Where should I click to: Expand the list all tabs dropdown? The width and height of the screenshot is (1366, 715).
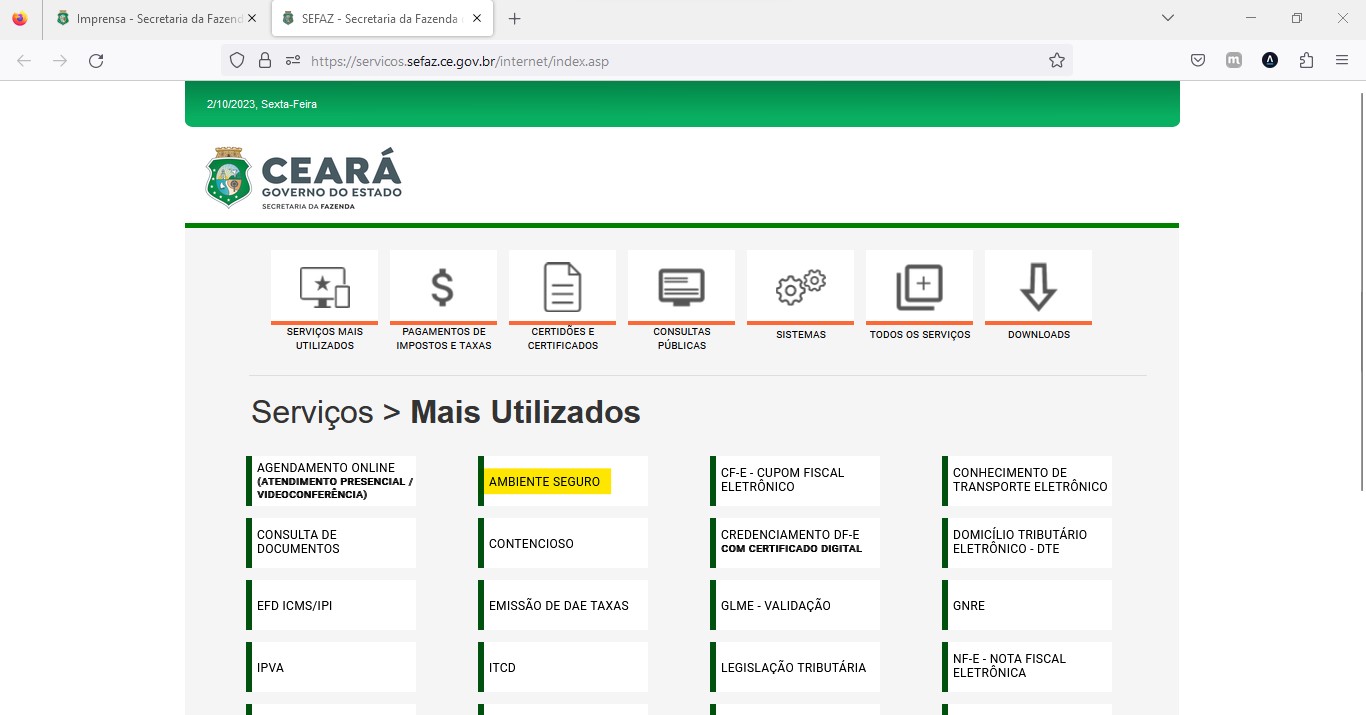pos(1167,18)
